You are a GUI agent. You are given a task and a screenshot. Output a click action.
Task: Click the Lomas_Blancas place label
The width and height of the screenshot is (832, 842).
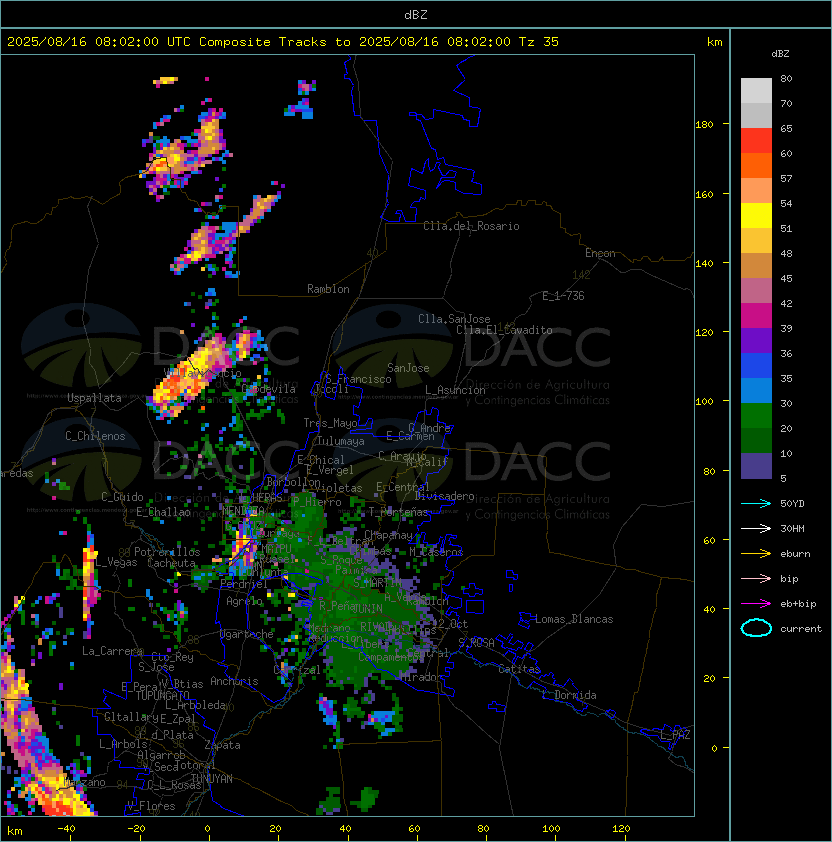click(574, 619)
